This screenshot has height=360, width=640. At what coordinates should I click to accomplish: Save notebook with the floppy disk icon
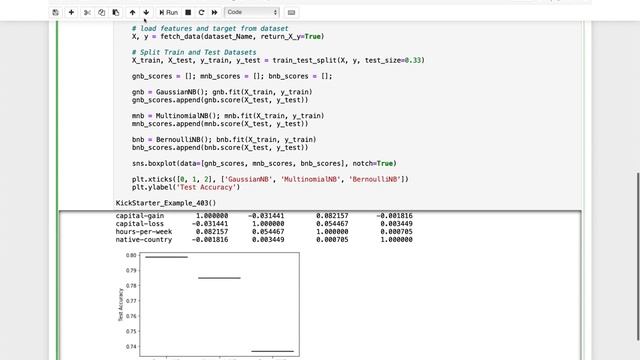point(56,13)
